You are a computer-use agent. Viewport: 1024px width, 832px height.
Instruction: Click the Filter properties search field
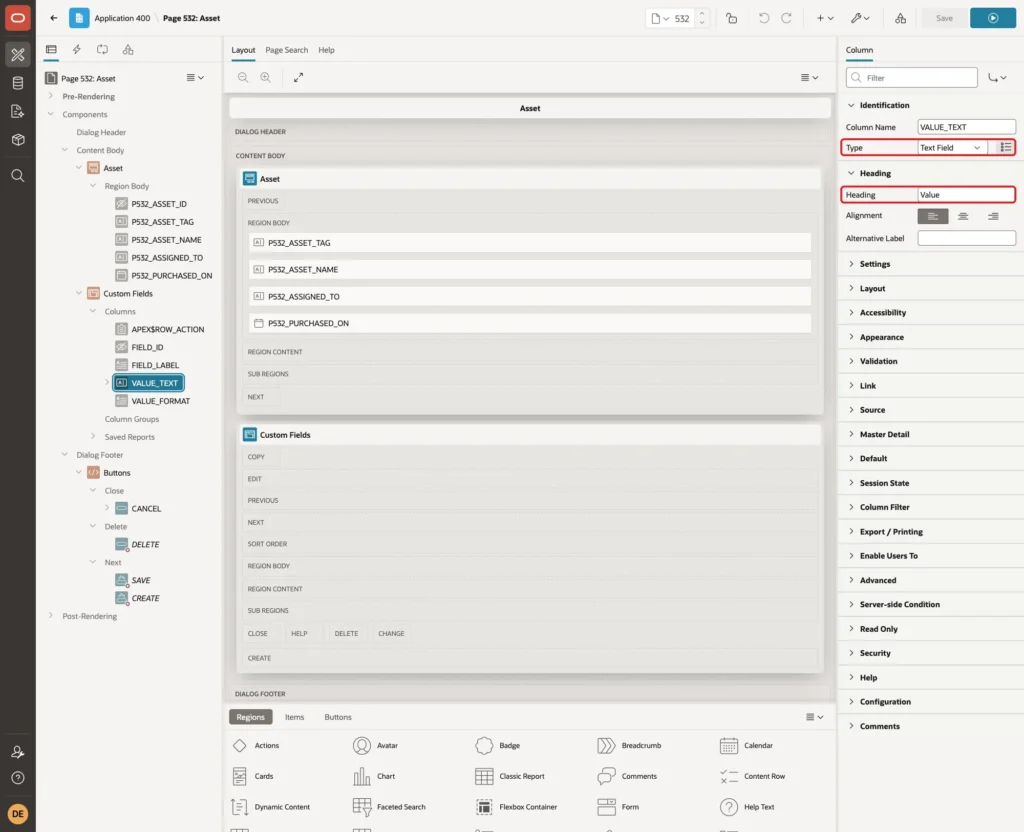pyautogui.click(x=912, y=78)
